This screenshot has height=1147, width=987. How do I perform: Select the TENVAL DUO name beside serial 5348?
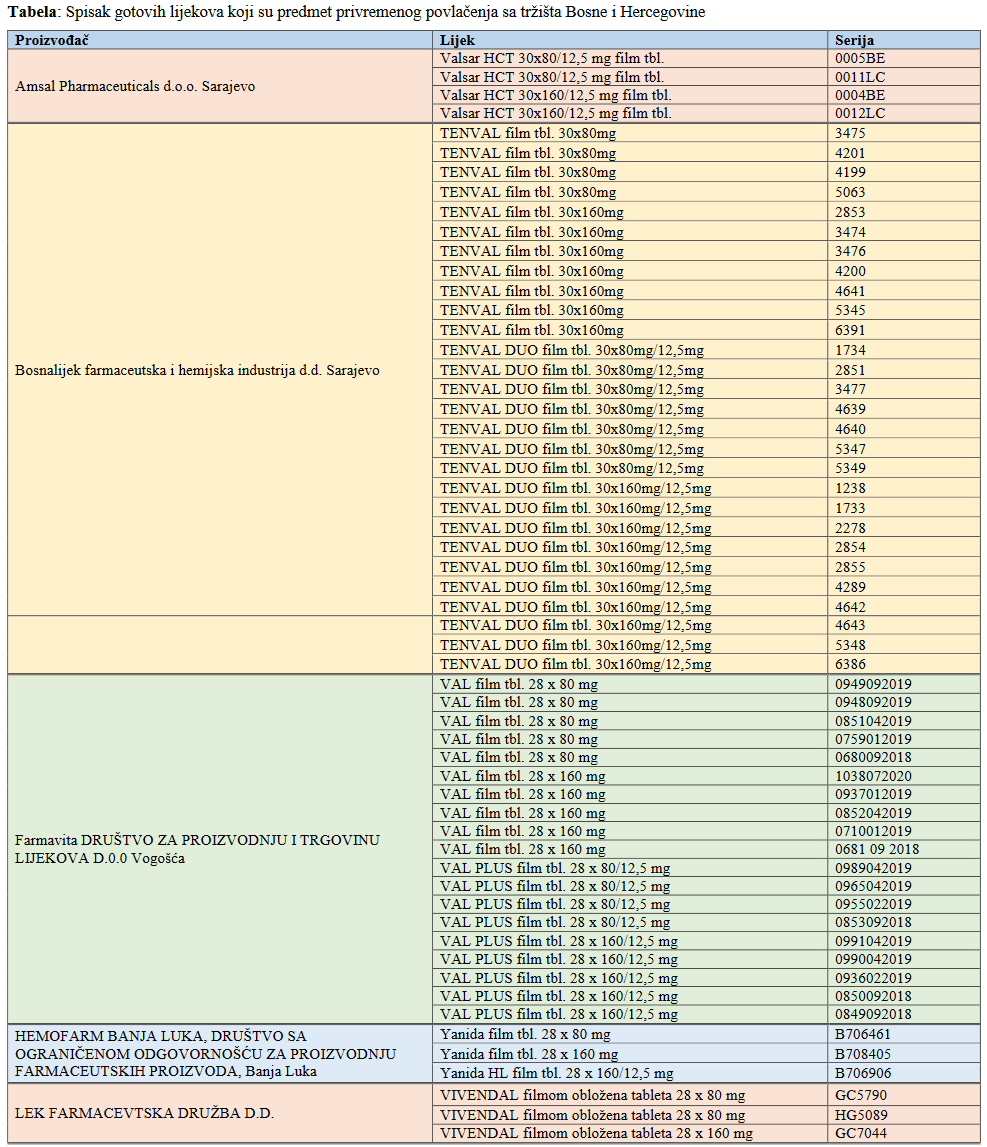pos(576,645)
